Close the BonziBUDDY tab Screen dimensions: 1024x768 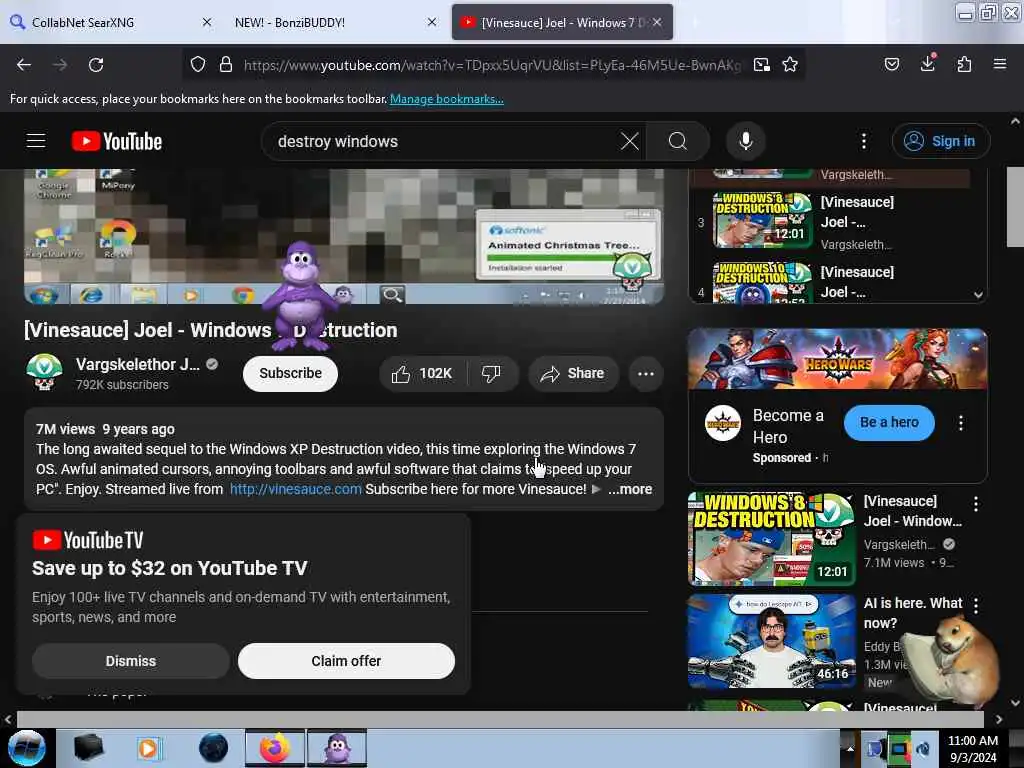click(x=432, y=22)
